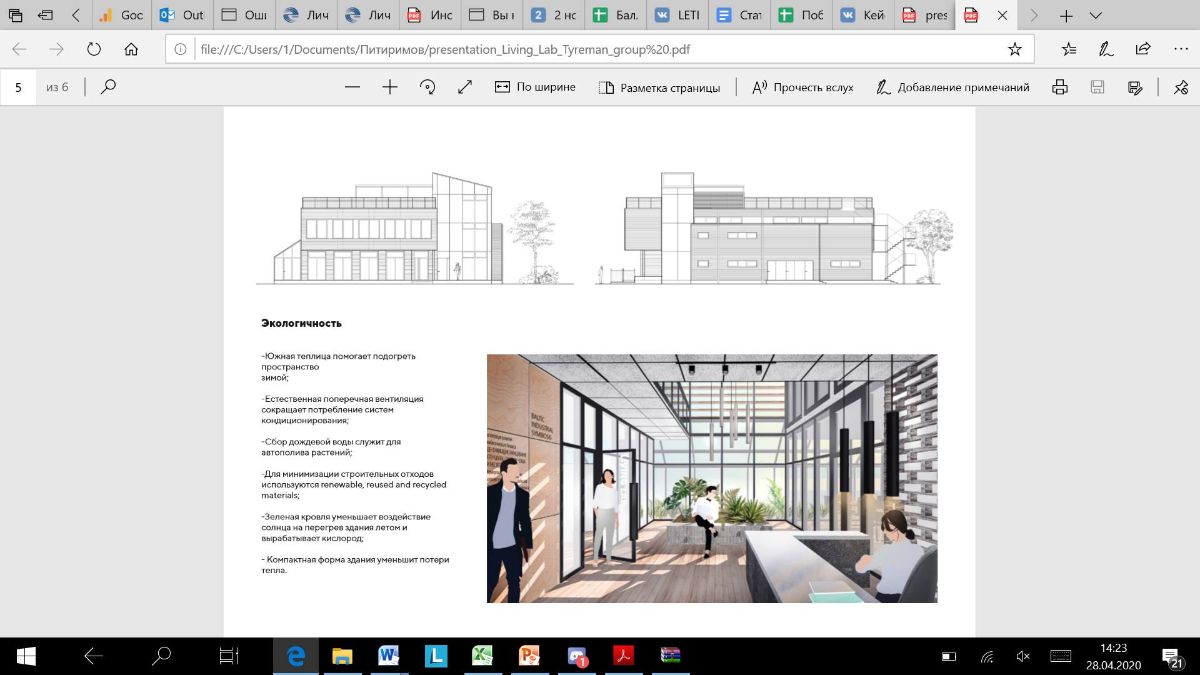Open the Favorites hub list
Image resolution: width=1200 pixels, height=675 pixels.
(1069, 49)
